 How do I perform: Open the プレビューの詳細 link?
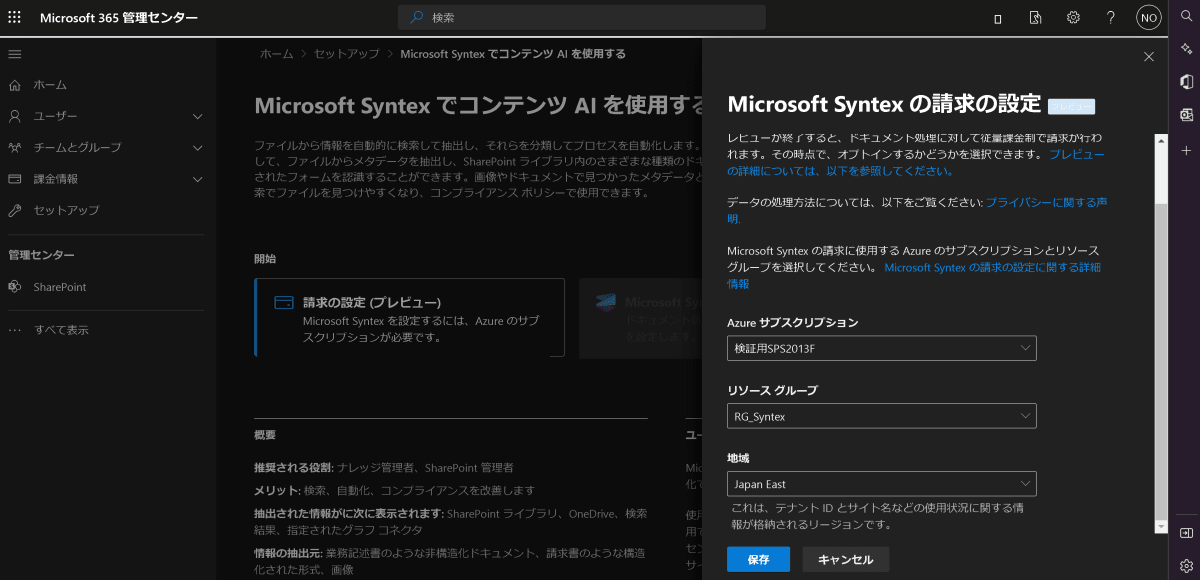click(916, 163)
